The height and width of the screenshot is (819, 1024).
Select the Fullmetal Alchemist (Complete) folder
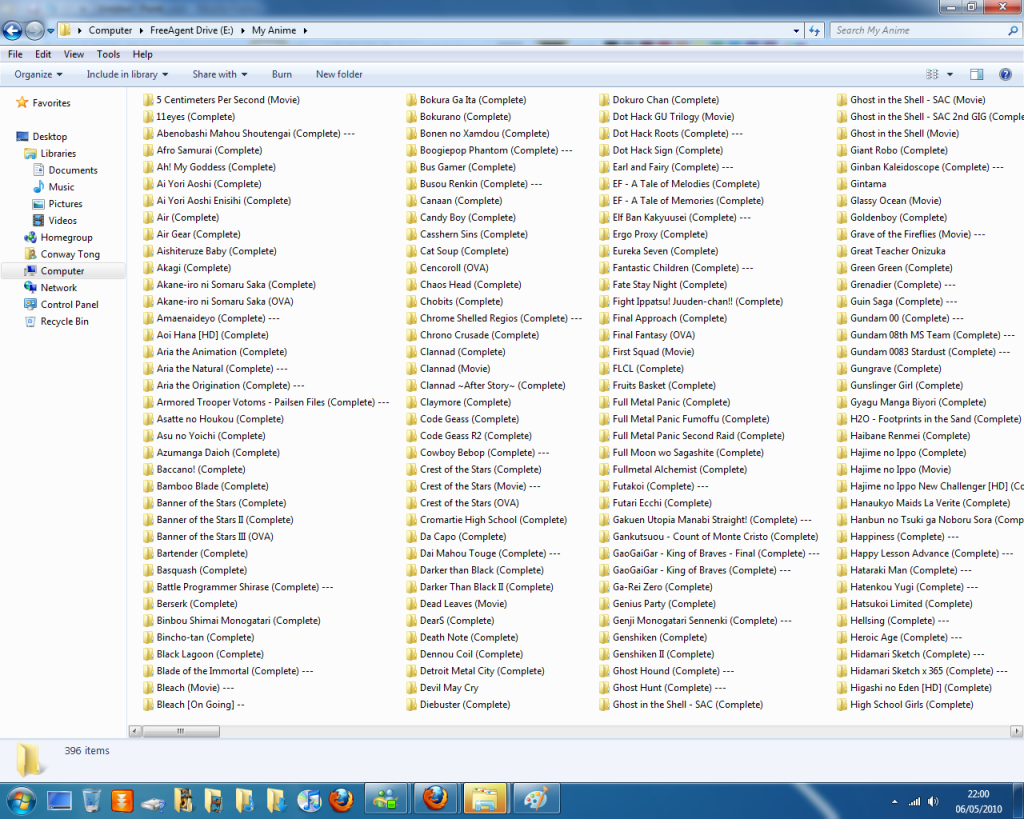coord(673,470)
